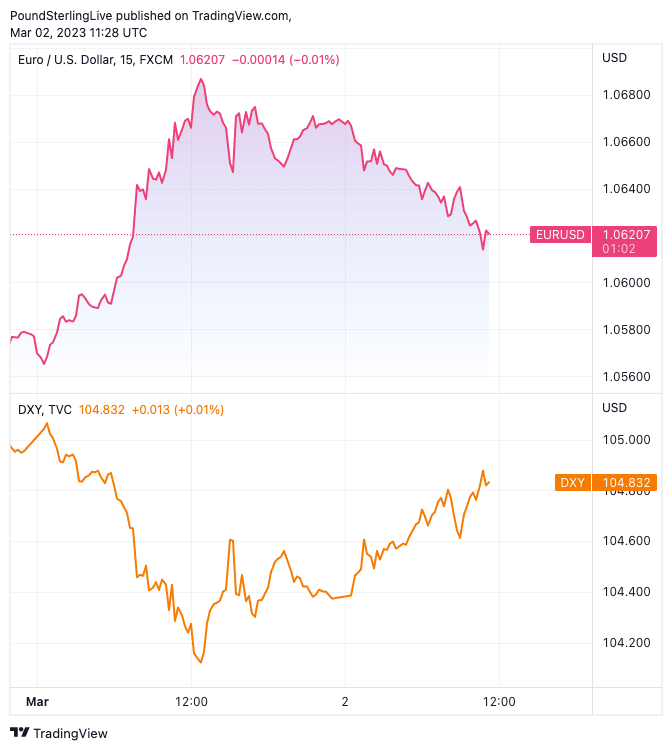Click the first 12:00 time axis label

pyautogui.click(x=191, y=702)
